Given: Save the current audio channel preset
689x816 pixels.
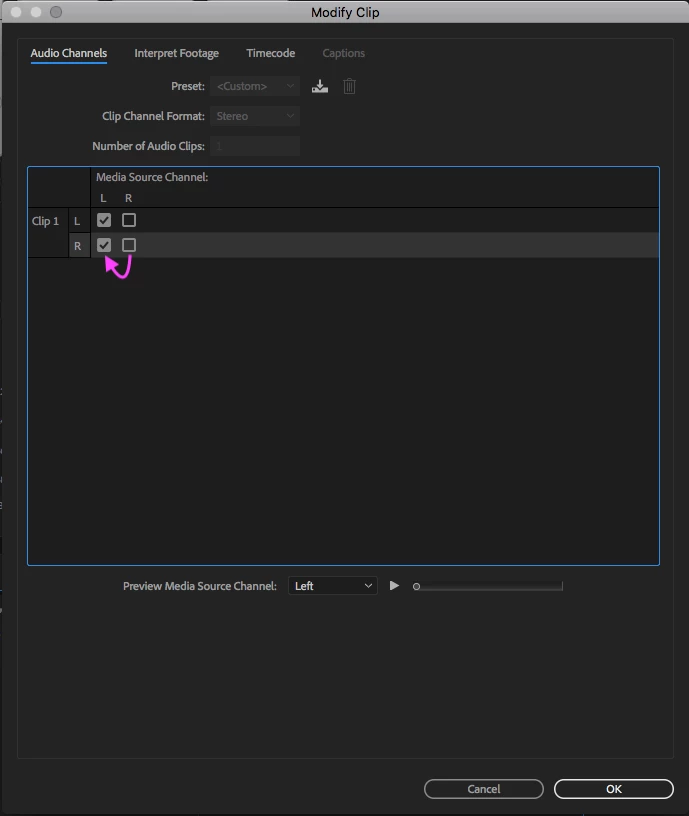Looking at the screenshot, I should pos(320,86).
